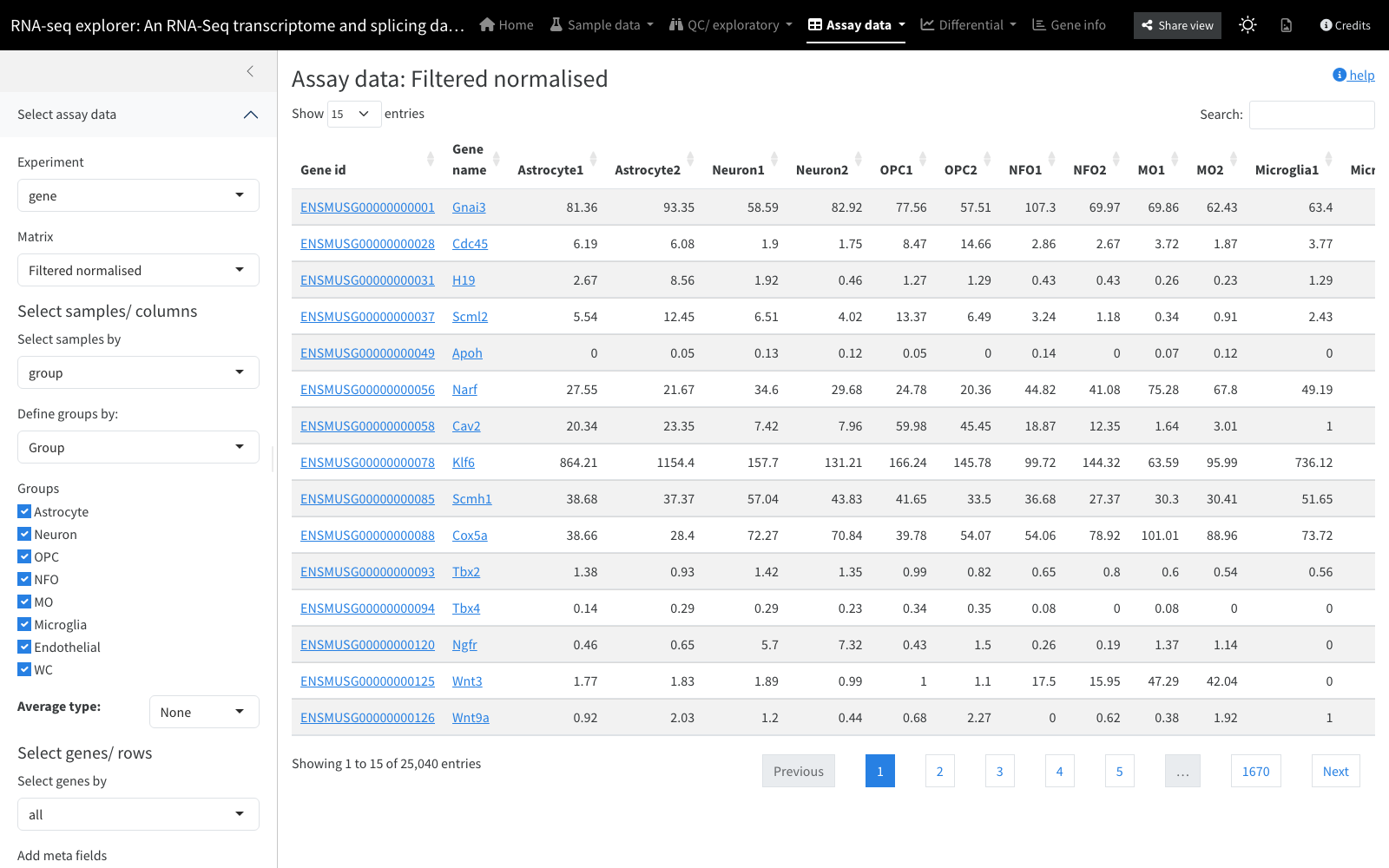Open the Experiment dropdown set to gene
Screen dimensions: 1389x868
tap(138, 195)
